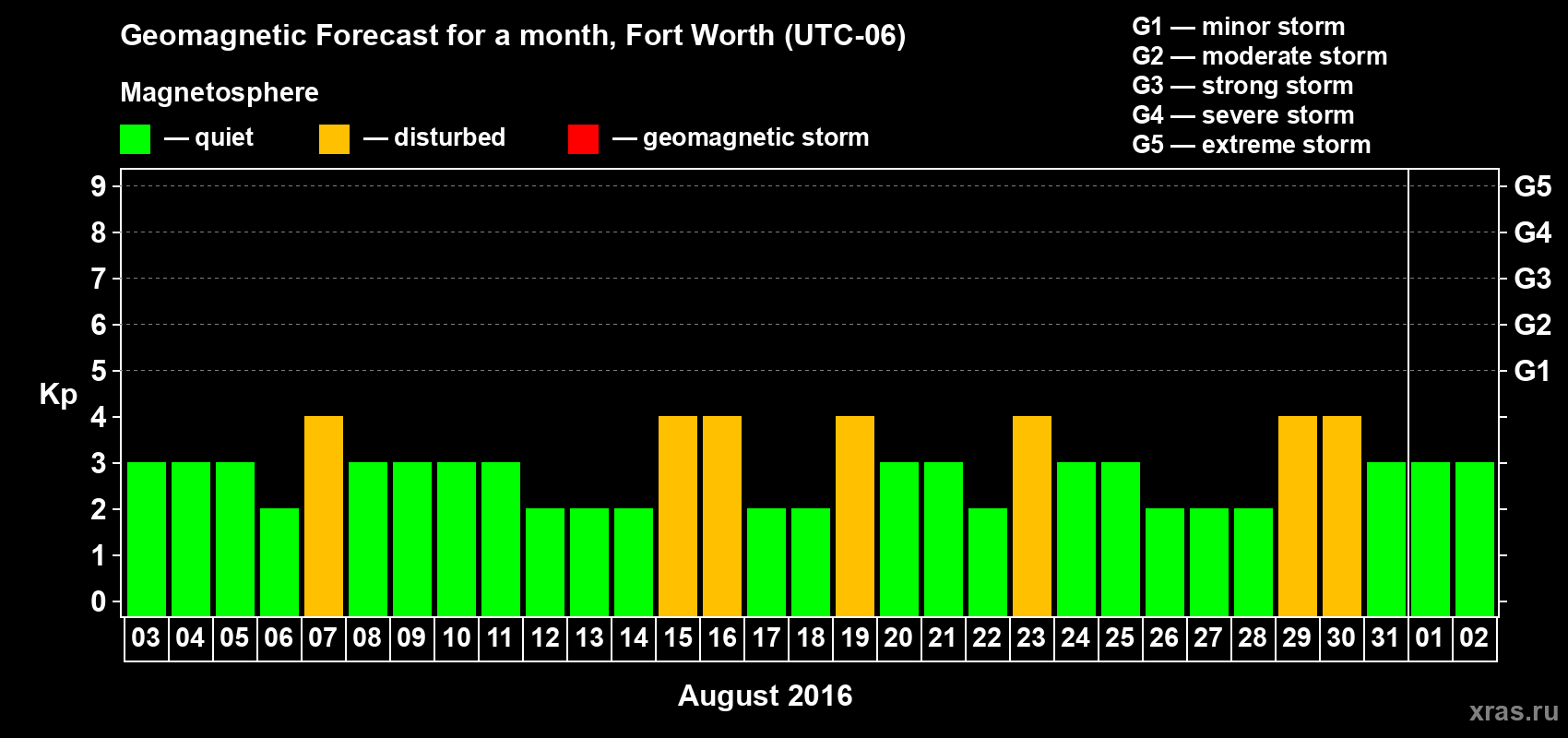Select the orange bar for day 29

coord(1298,516)
